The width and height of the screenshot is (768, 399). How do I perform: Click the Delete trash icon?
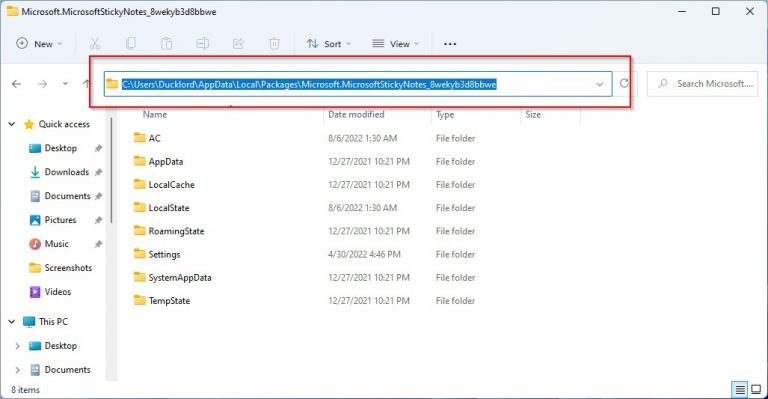point(274,44)
